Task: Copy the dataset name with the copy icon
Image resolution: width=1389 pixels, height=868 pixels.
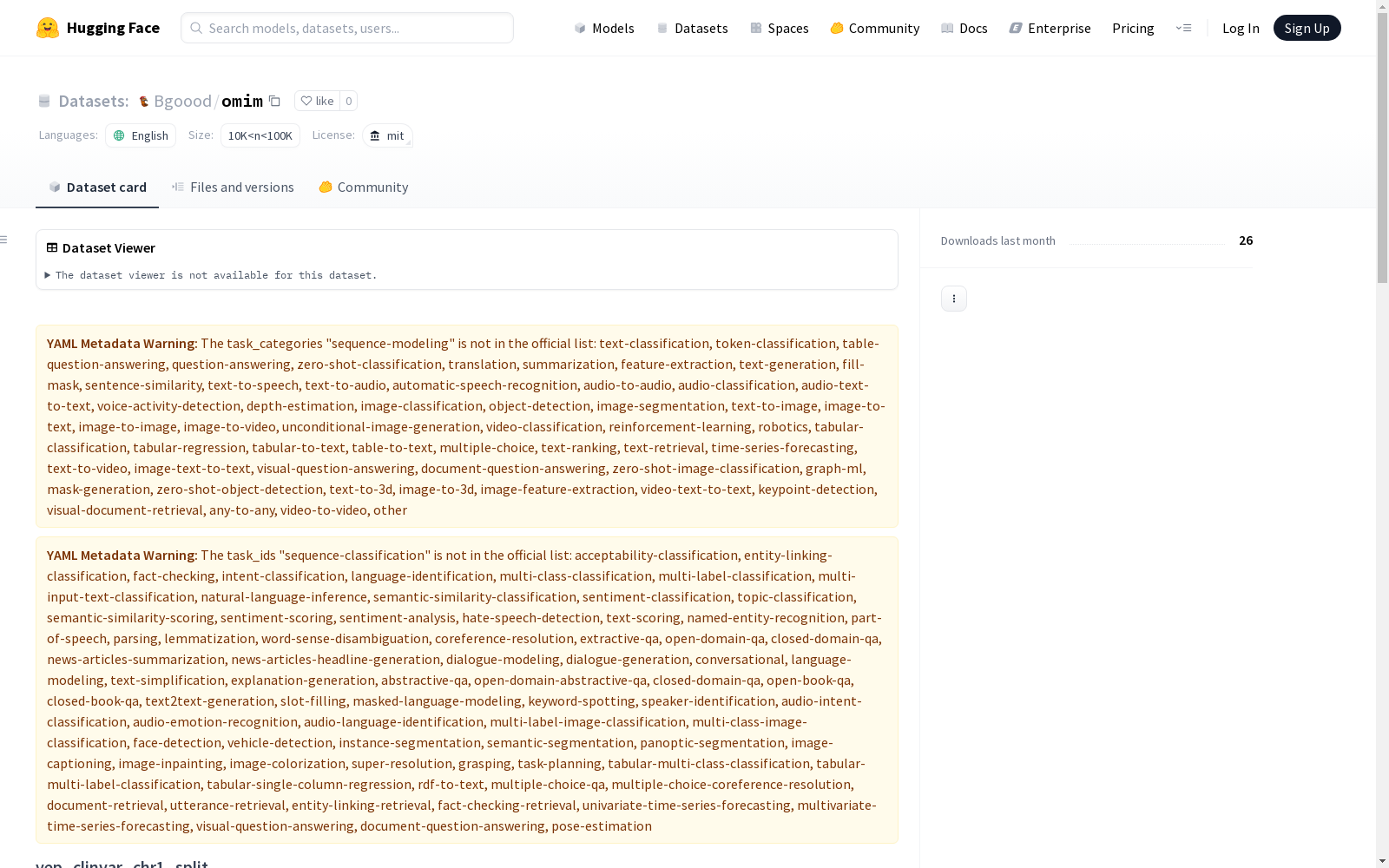Action: pyautogui.click(x=274, y=101)
